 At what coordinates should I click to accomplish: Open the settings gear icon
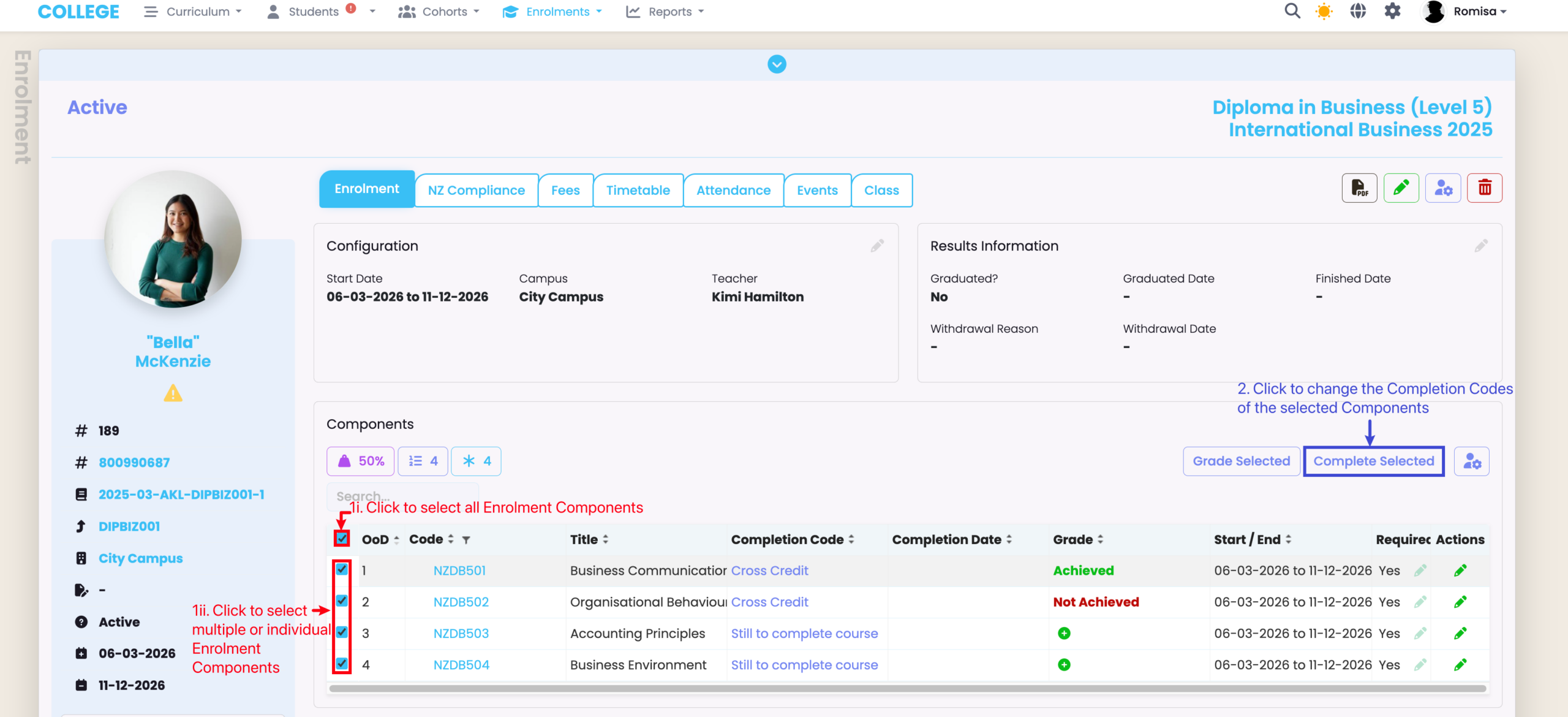(1392, 12)
